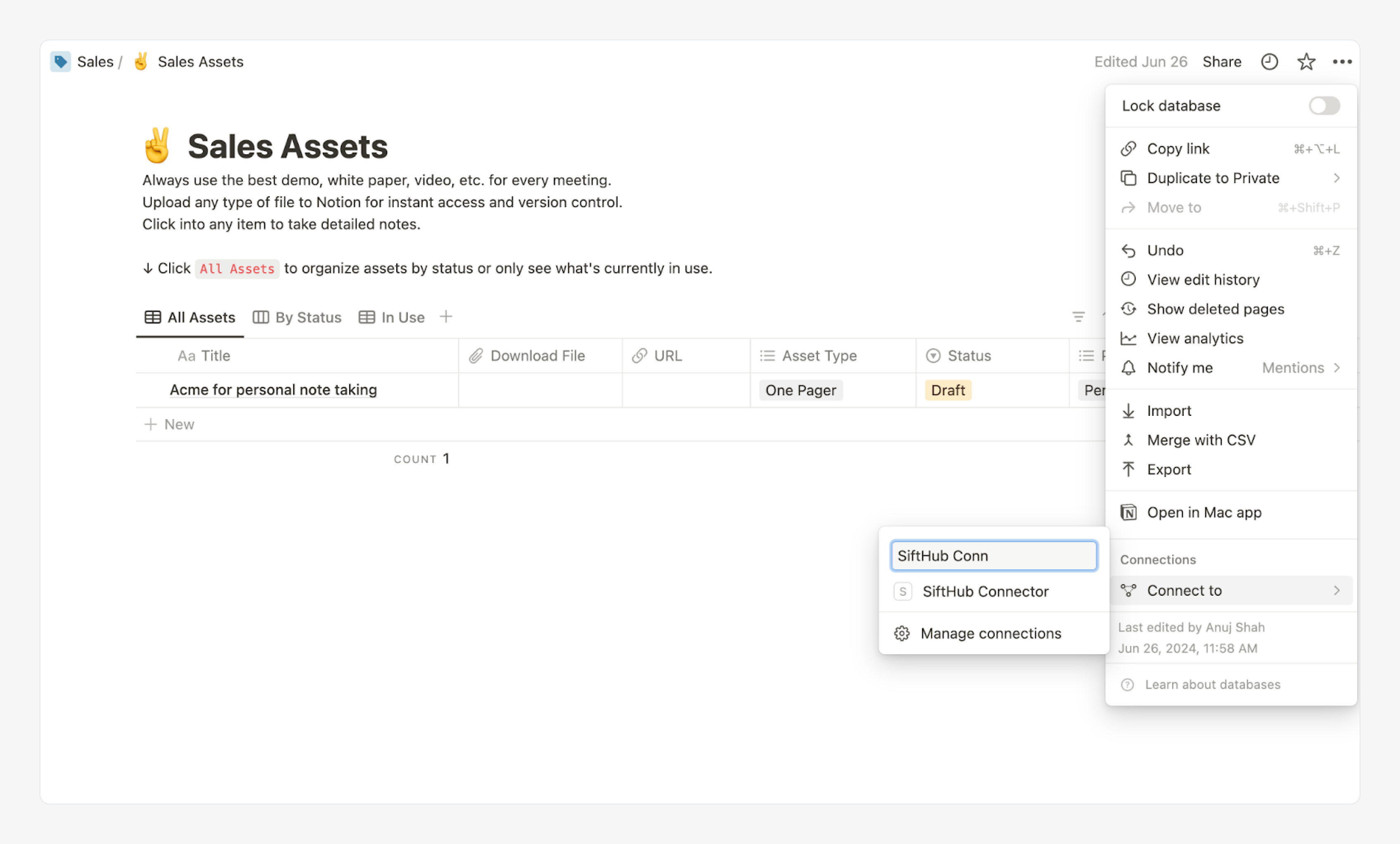Image resolution: width=1400 pixels, height=844 pixels.
Task: Click the Share button
Action: pos(1222,61)
